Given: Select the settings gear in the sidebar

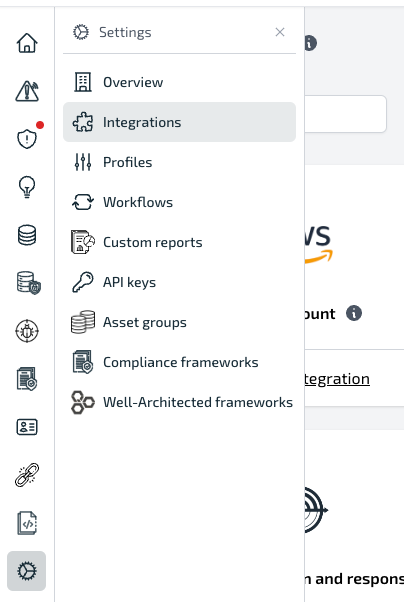Looking at the screenshot, I should 26,571.
